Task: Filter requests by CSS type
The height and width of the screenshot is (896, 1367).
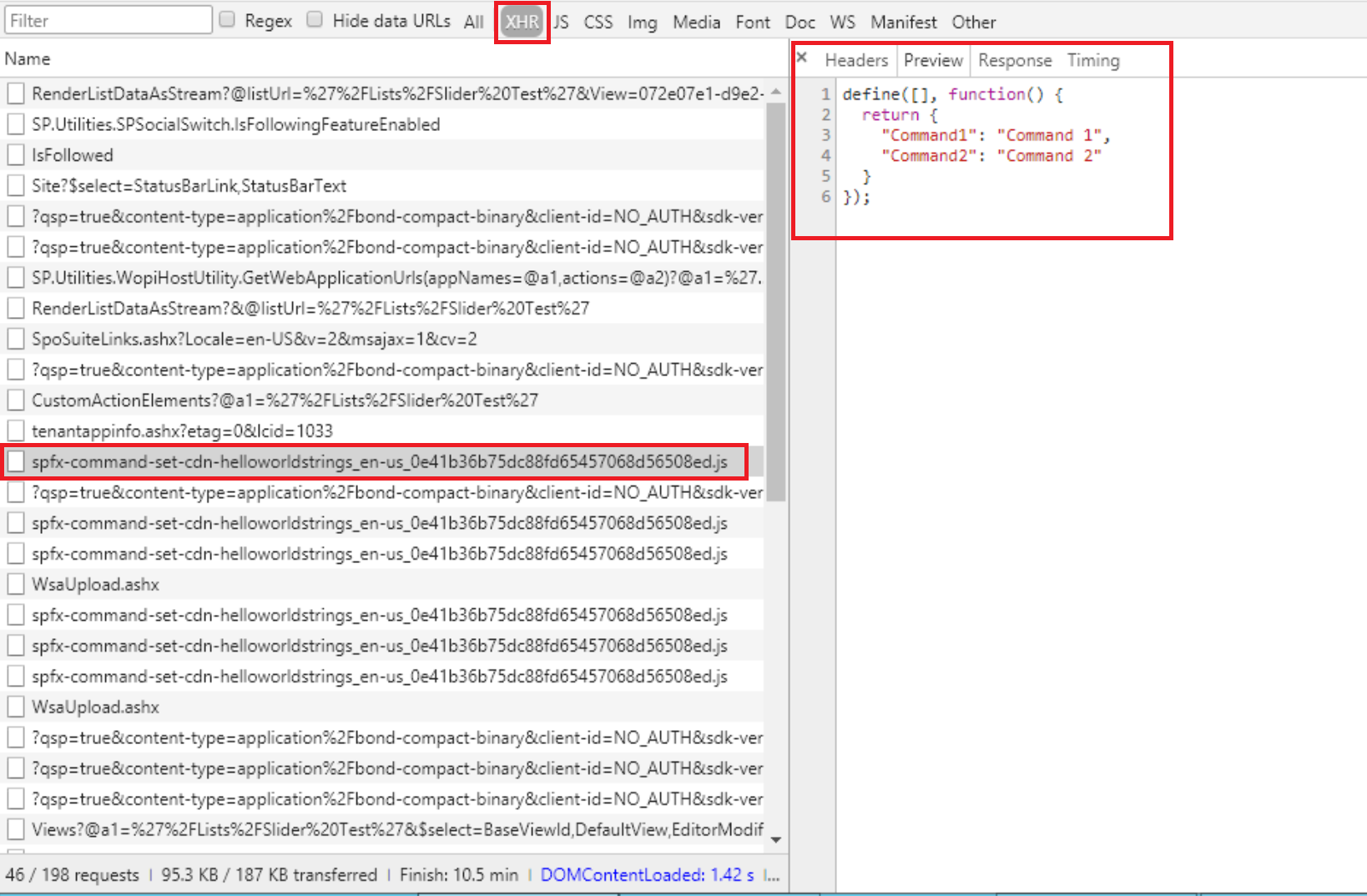Action: (598, 22)
